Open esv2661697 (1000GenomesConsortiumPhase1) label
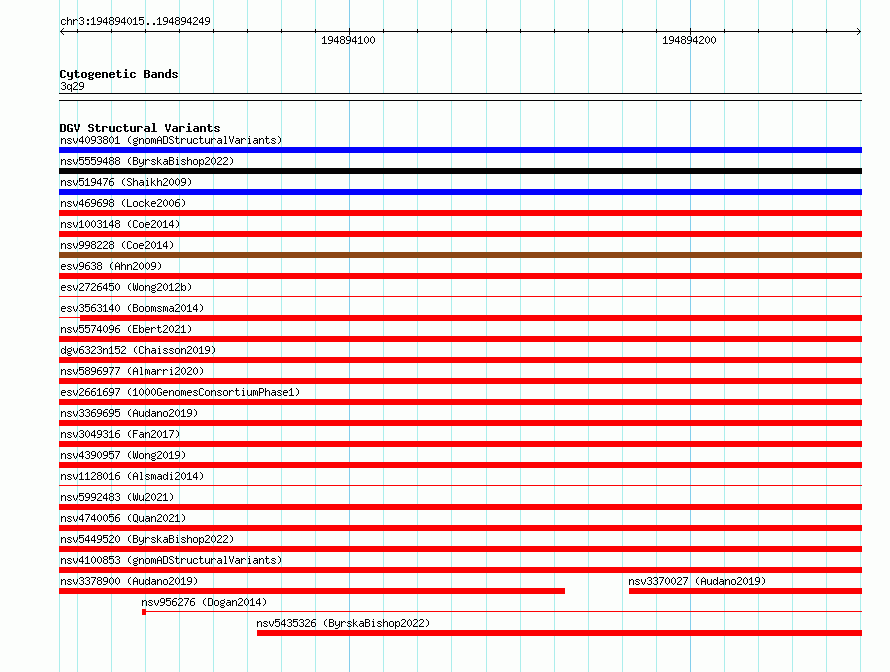 click(180, 392)
